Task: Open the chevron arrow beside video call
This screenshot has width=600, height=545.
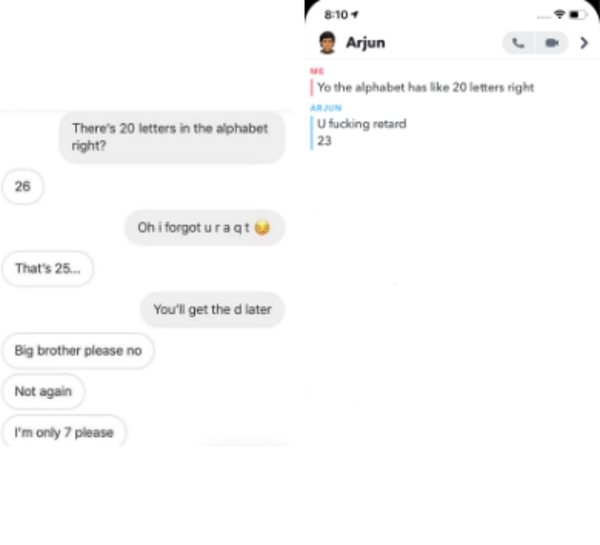Action: coord(584,43)
